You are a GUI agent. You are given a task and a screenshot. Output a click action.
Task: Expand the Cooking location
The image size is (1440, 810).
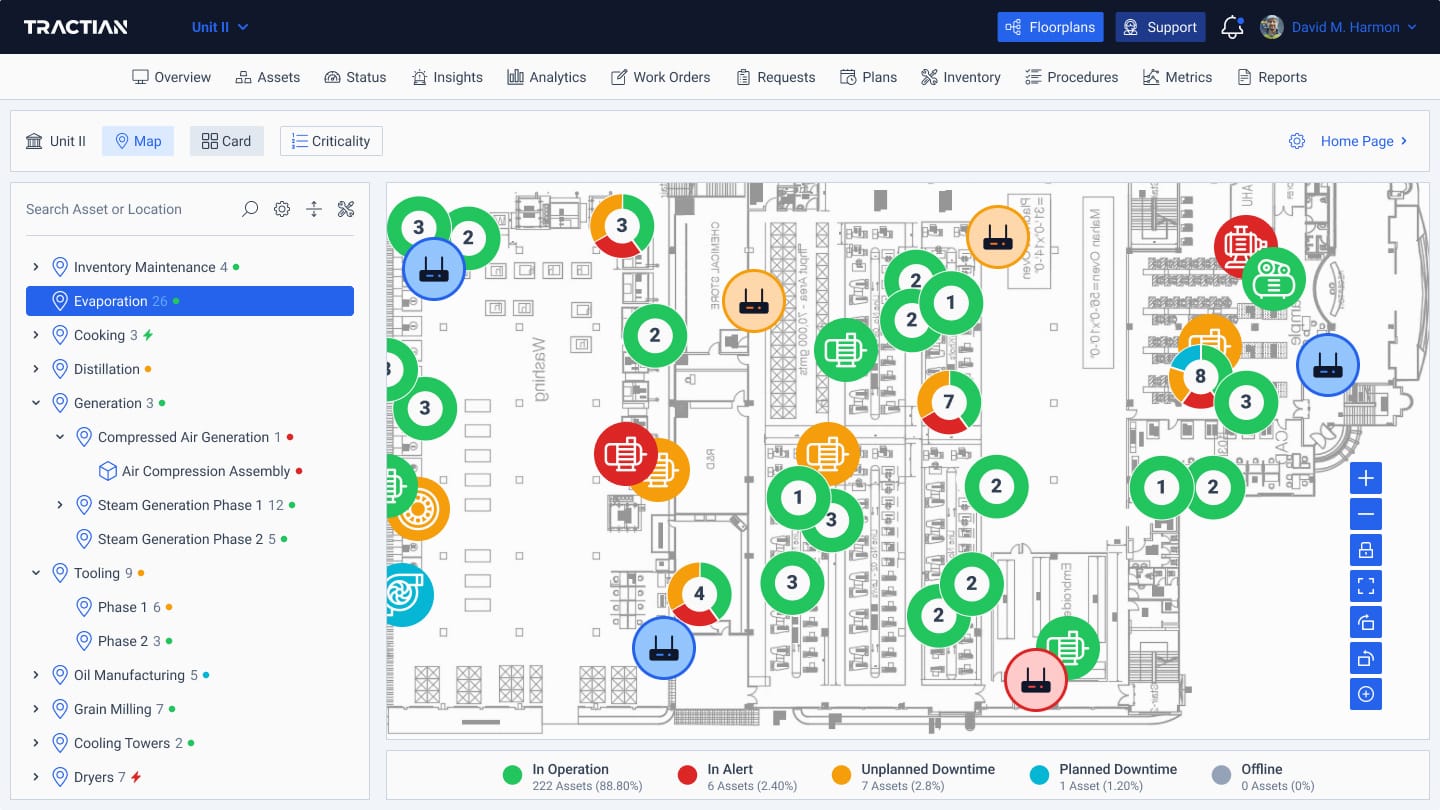point(36,335)
